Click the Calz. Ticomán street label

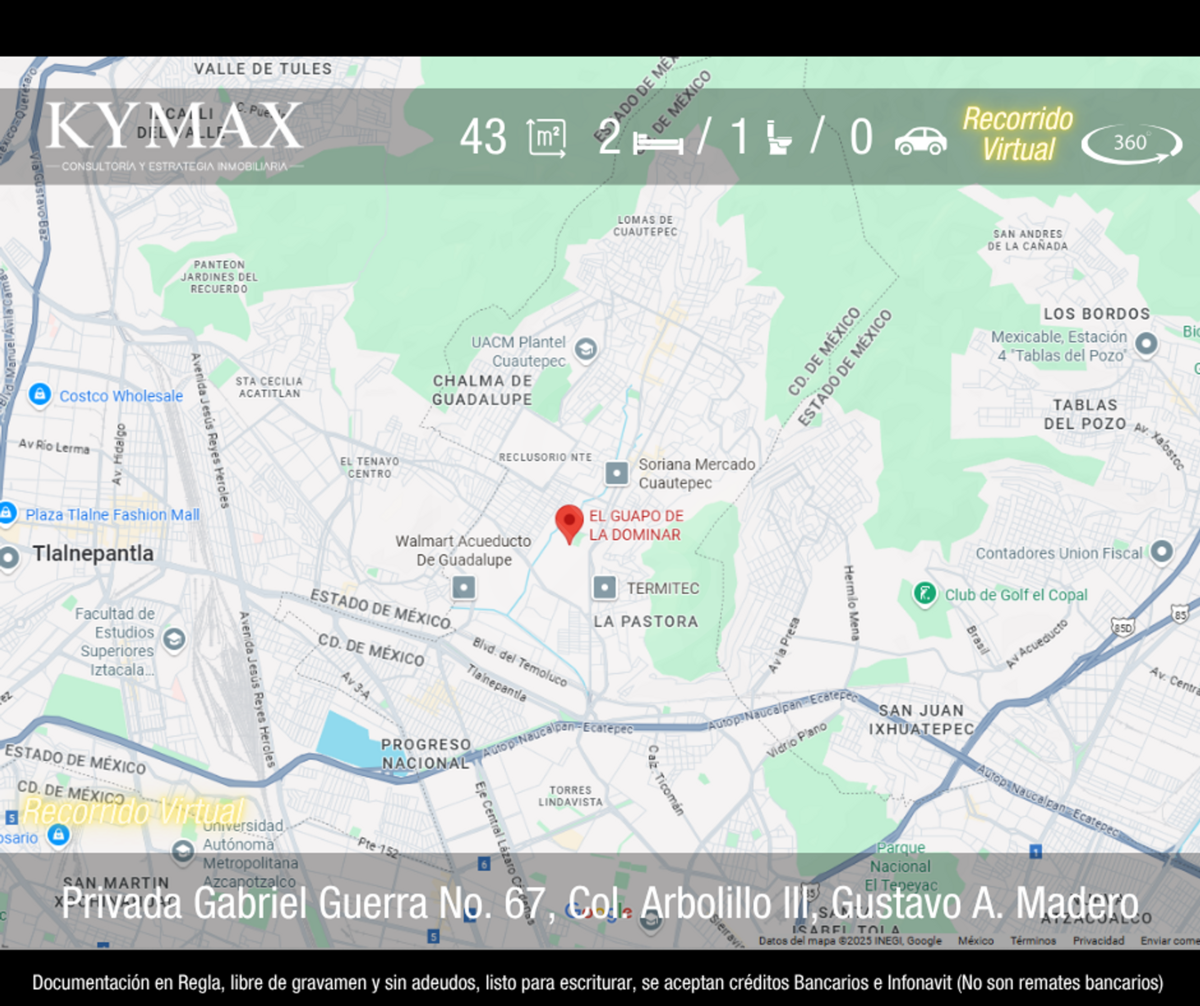tap(664, 779)
